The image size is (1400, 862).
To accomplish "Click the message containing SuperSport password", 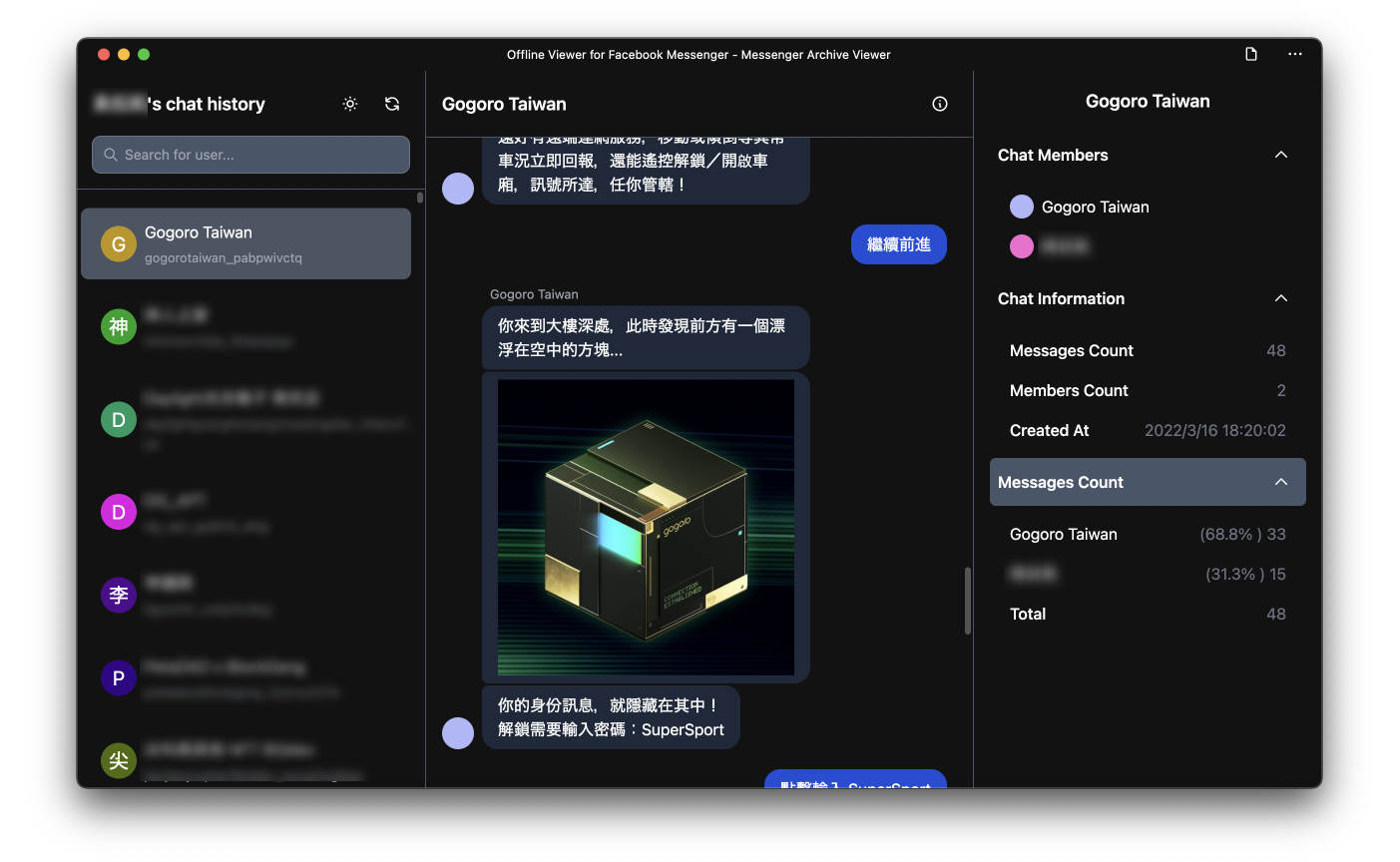I will point(611,717).
